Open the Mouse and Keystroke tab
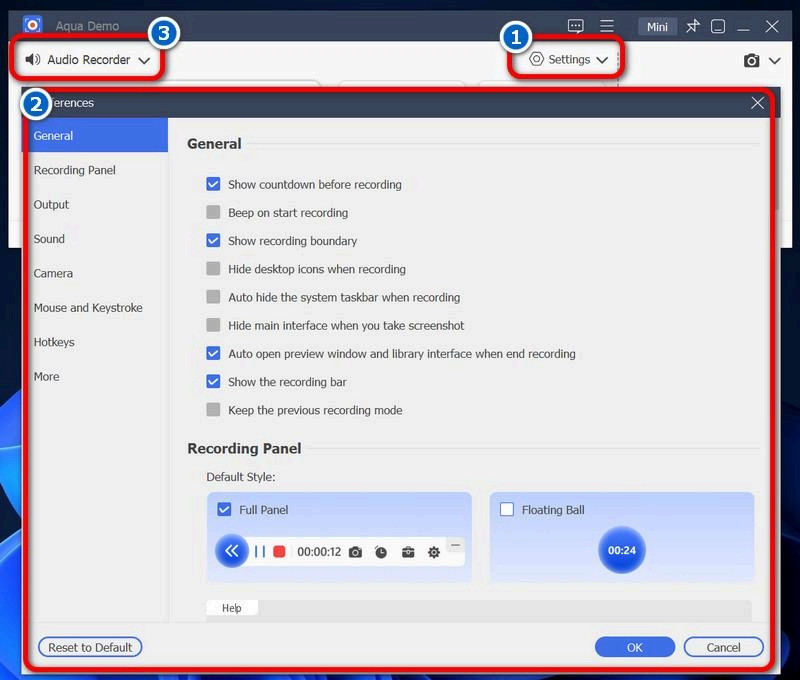The width and height of the screenshot is (800, 680). [x=95, y=308]
